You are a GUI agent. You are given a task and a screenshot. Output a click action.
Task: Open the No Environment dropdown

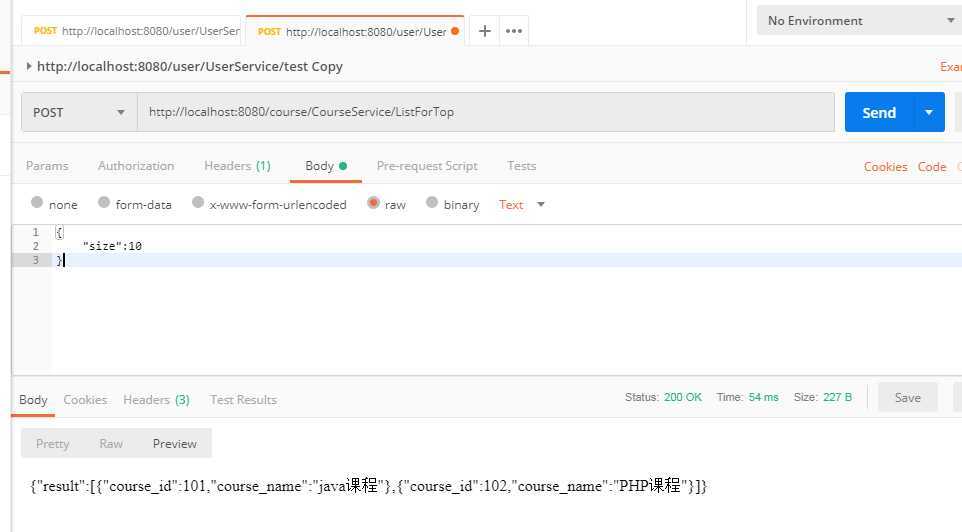pos(859,20)
